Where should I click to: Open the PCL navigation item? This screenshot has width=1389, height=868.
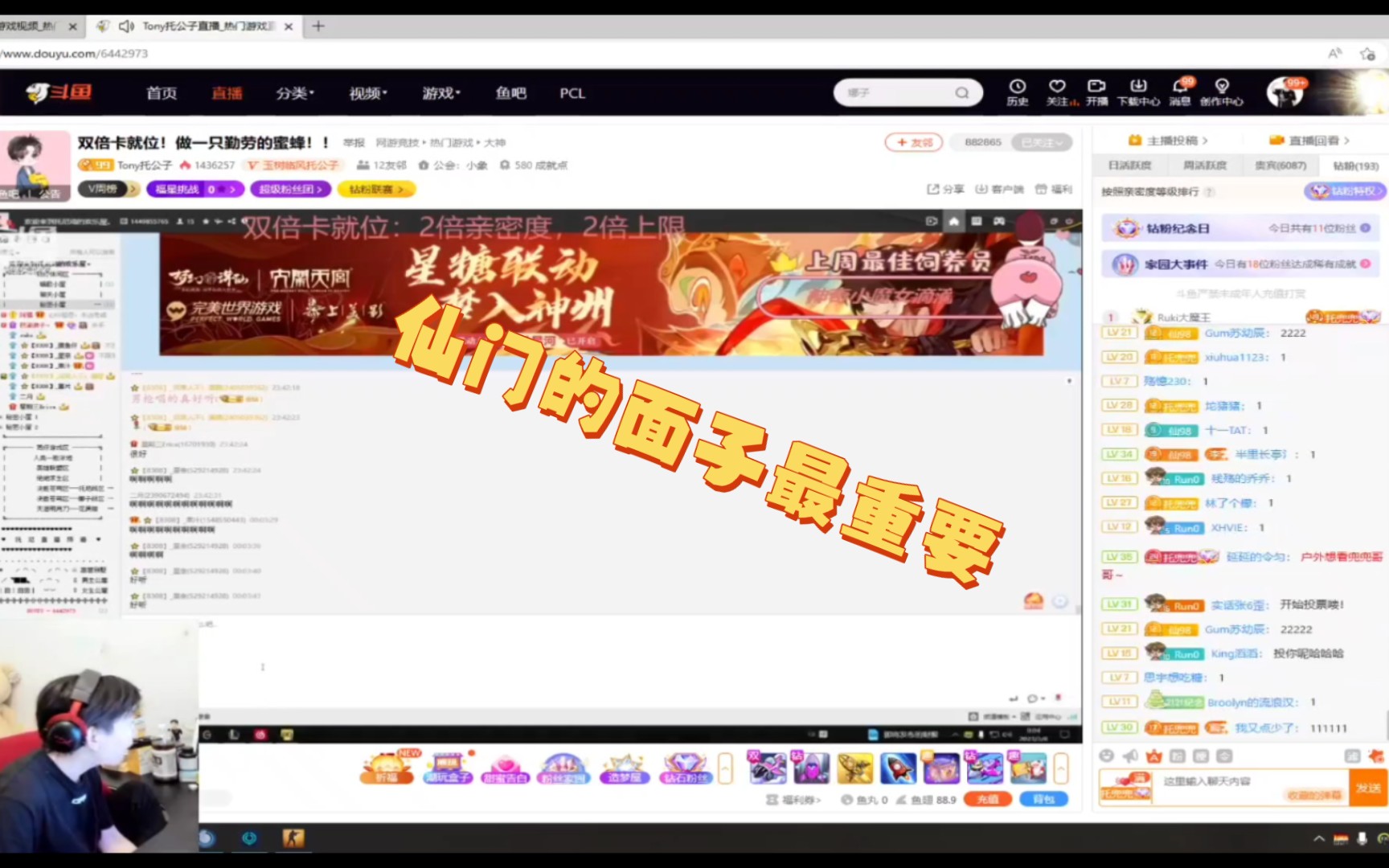[x=572, y=93]
